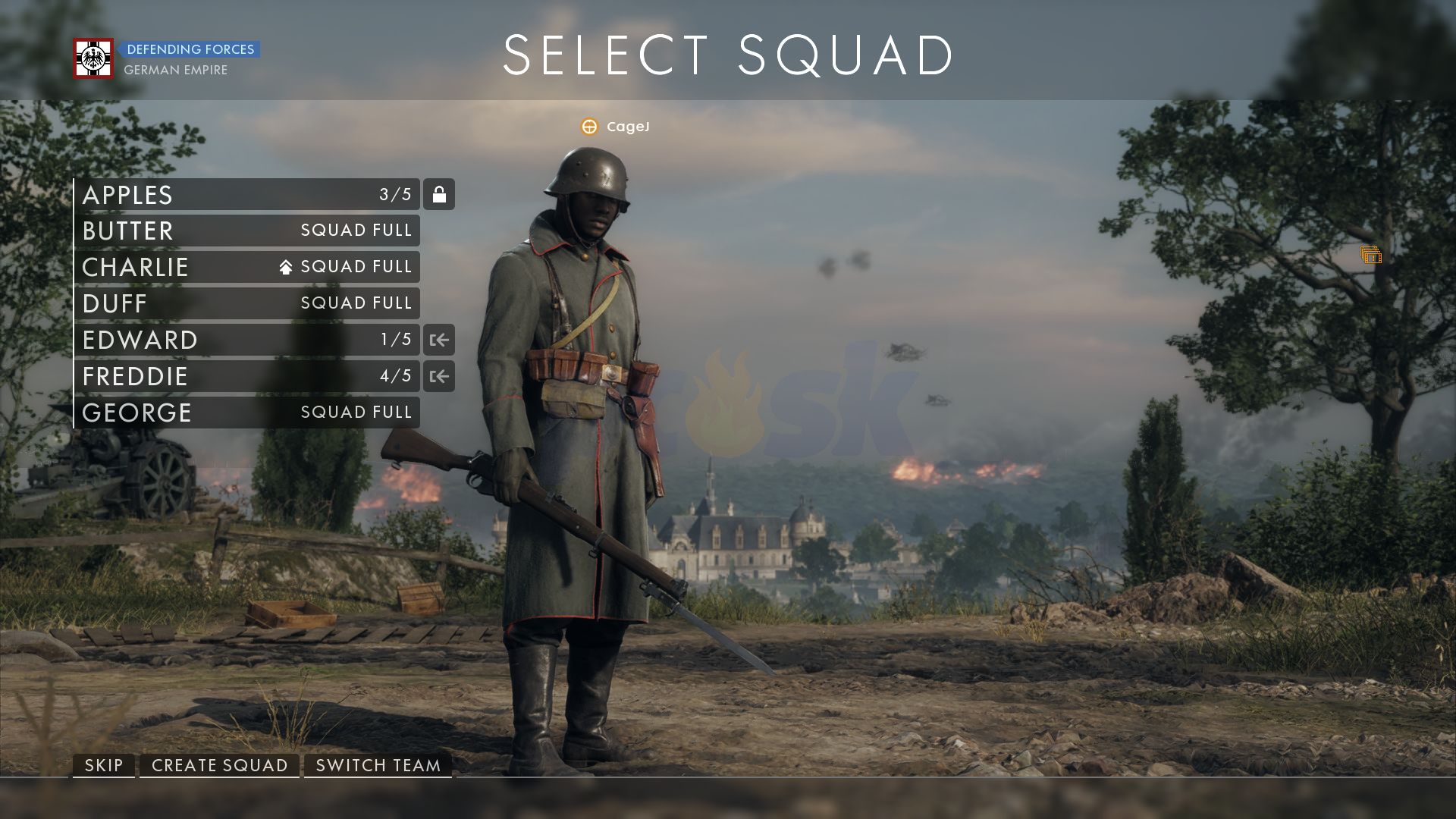Click the Switch Team button
1456x819 pixels.
pos(378,765)
